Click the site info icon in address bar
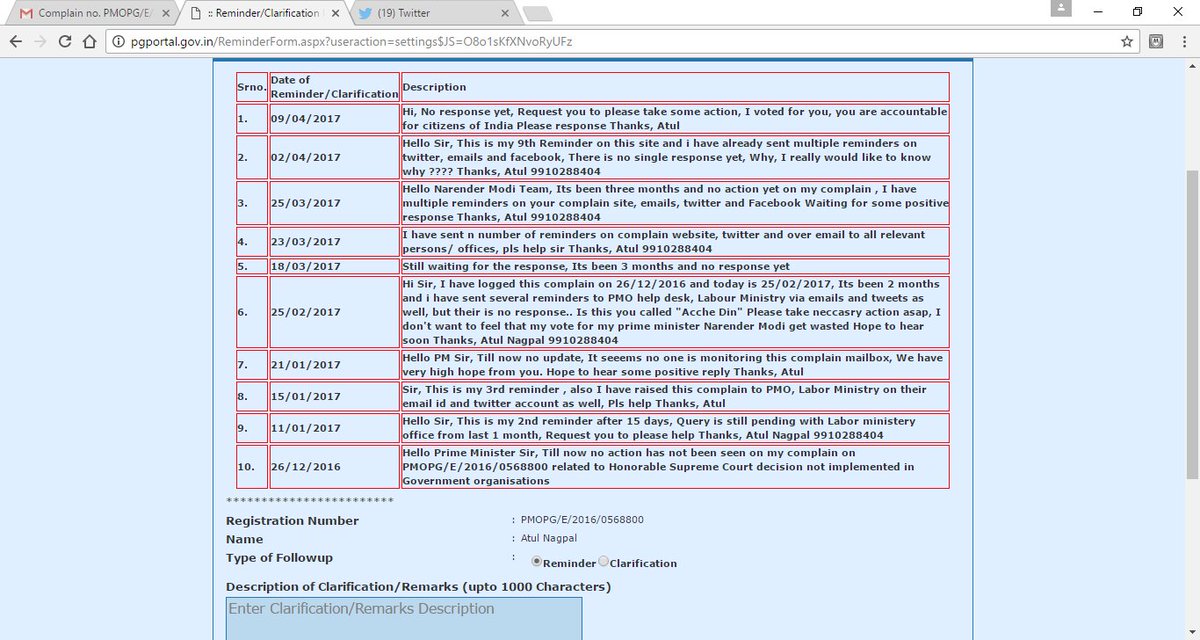Viewport: 1200px width, 640px height. [x=118, y=42]
